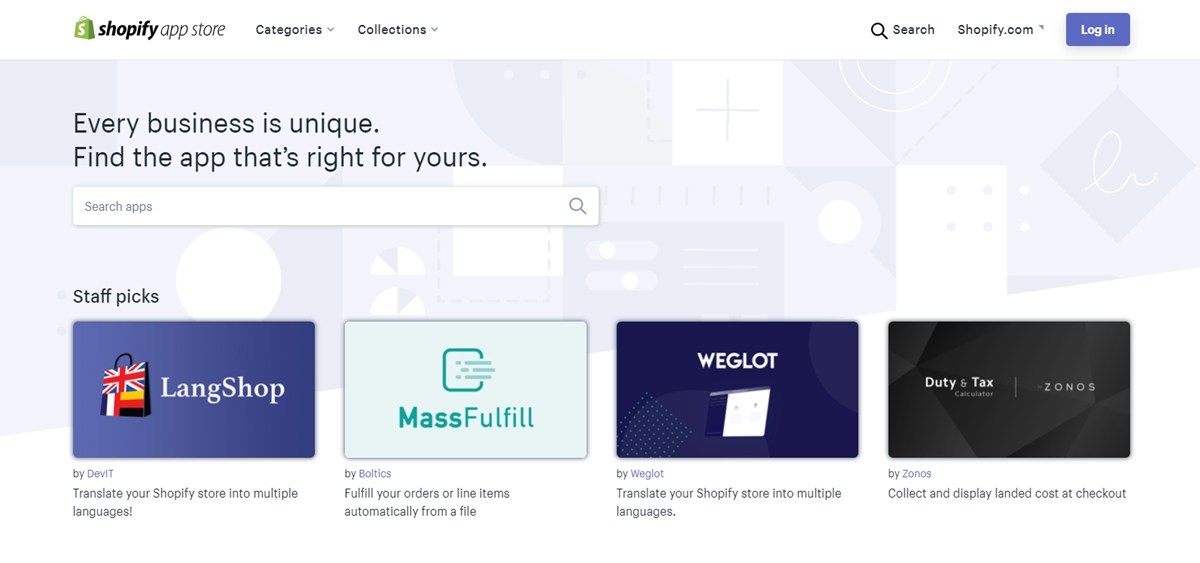Open the DevIT developer link
Screen dimensions: 1200x563
pyautogui.click(x=101, y=474)
